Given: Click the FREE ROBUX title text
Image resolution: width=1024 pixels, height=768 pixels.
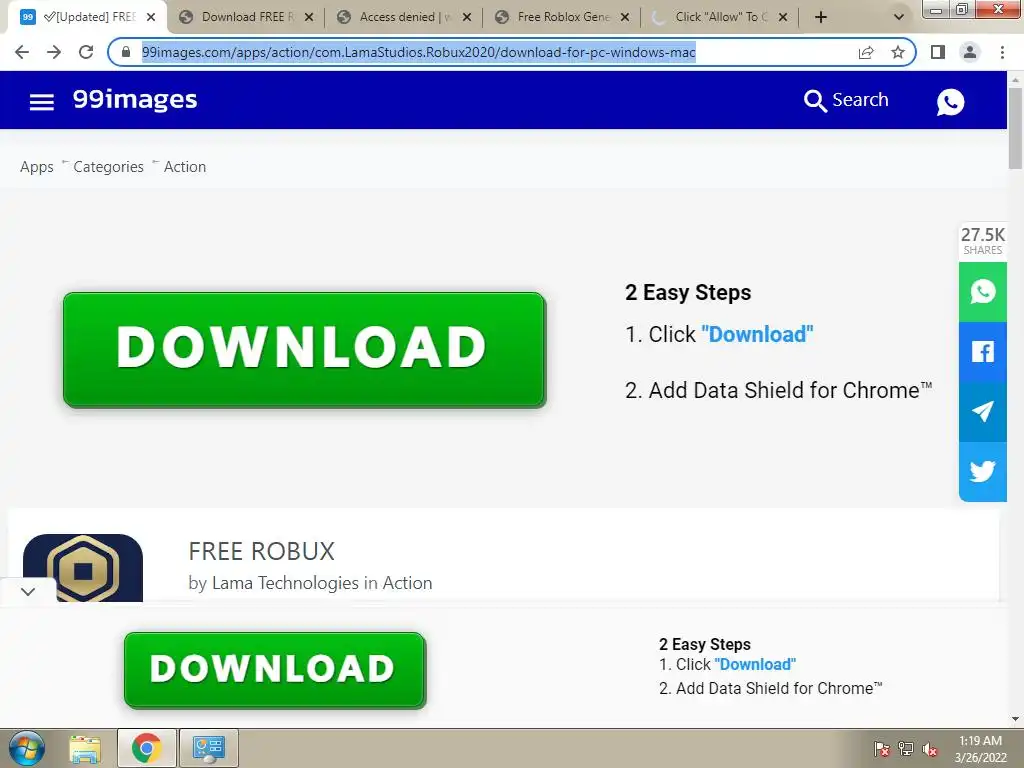Looking at the screenshot, I should [261, 551].
